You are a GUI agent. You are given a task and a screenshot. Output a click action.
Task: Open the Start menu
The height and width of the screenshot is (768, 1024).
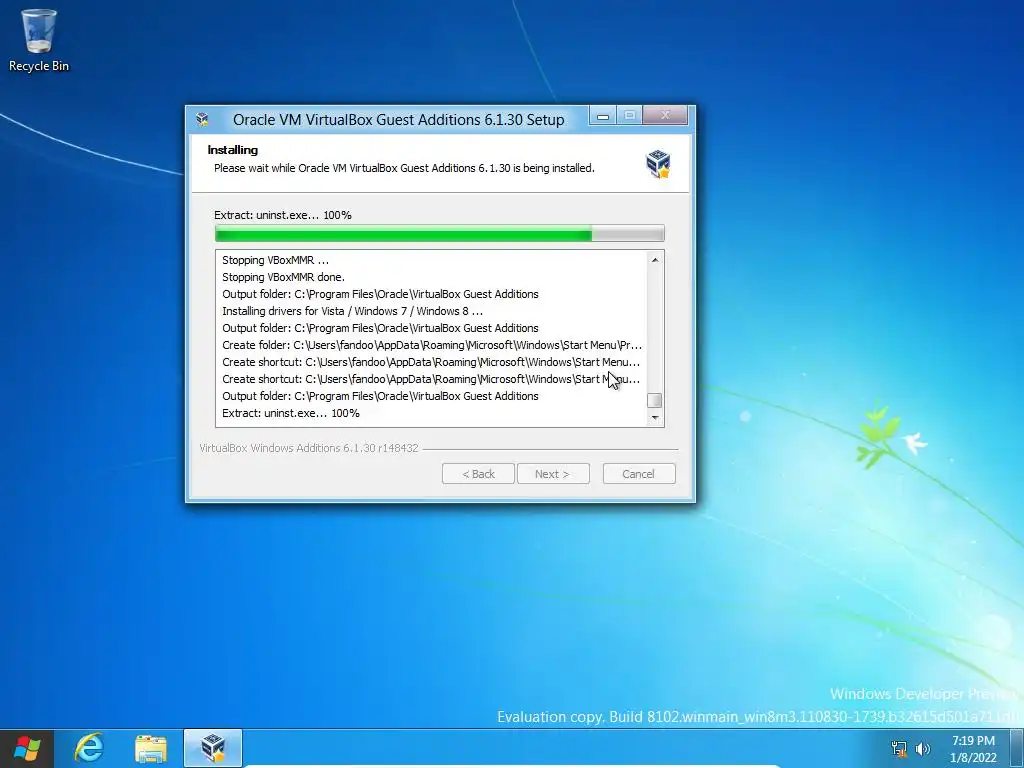[27, 748]
